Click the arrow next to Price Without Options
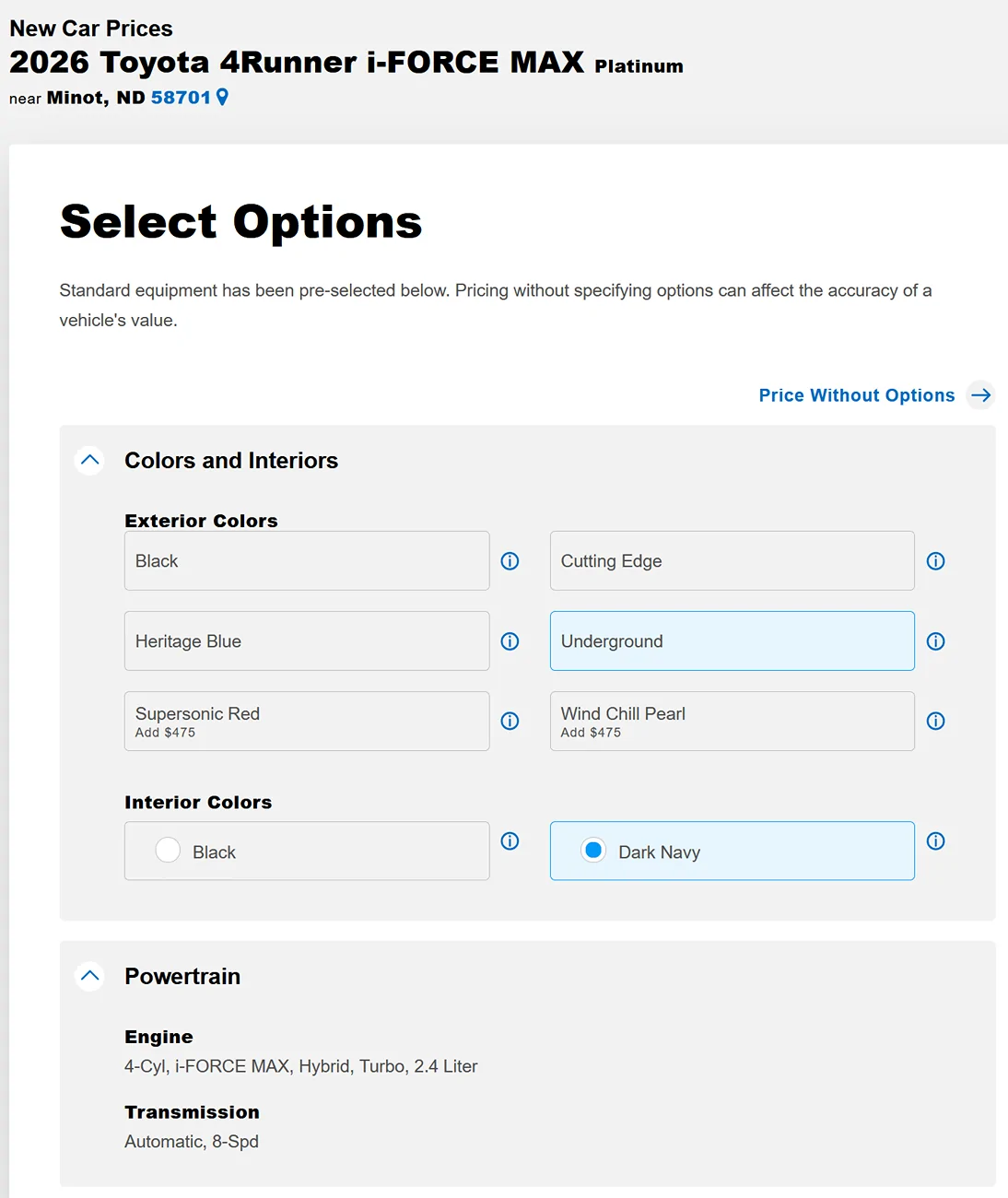The width and height of the screenshot is (1008, 1198). (x=981, y=395)
